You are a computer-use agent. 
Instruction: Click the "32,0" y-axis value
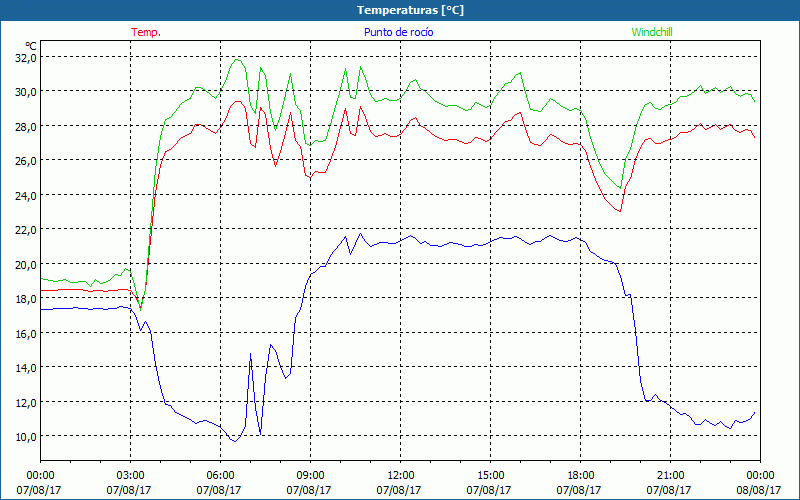pyautogui.click(x=26, y=57)
